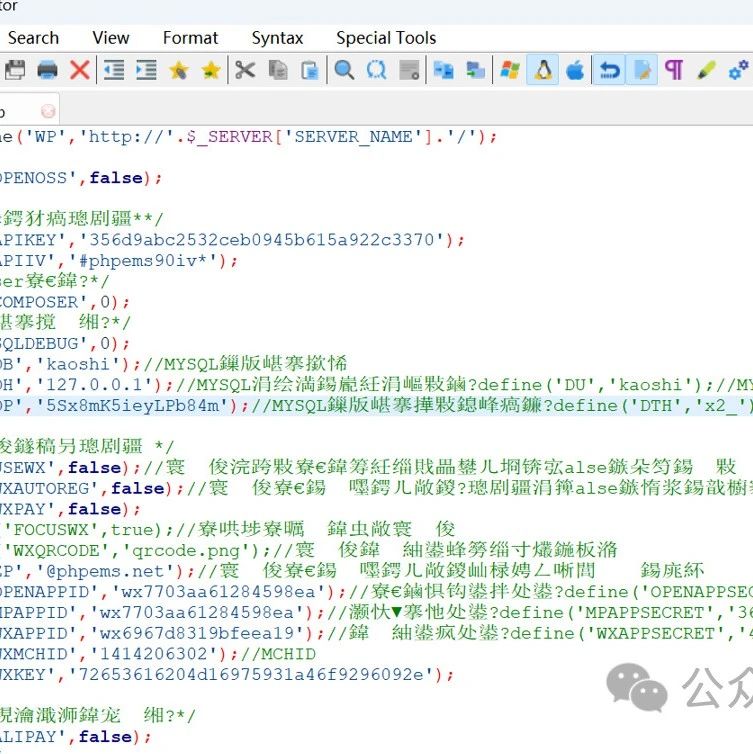The width and height of the screenshot is (753, 754).
Task: Click 'false' on the OPENOSS line
Action: [116, 177]
